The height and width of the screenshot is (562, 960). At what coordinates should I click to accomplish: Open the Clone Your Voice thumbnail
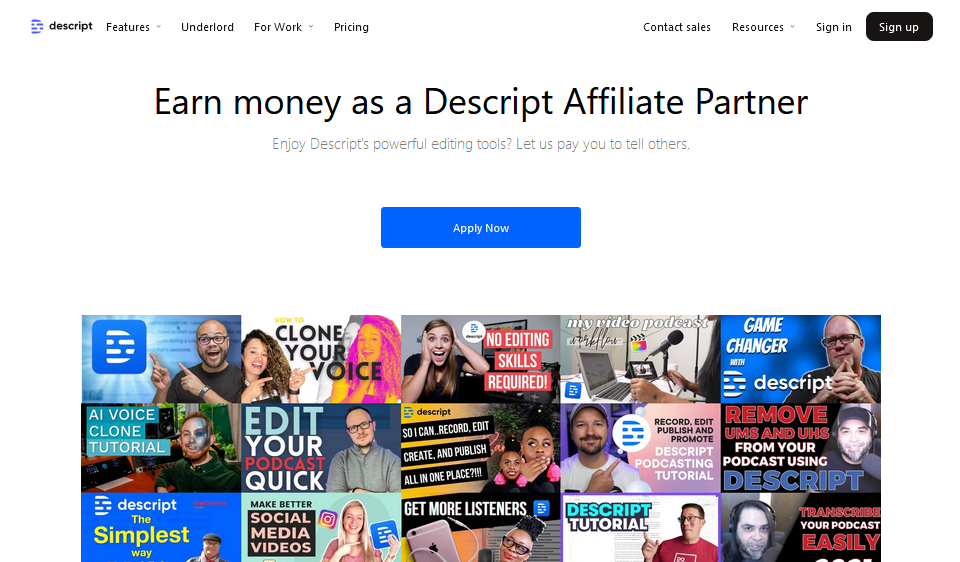click(x=321, y=359)
